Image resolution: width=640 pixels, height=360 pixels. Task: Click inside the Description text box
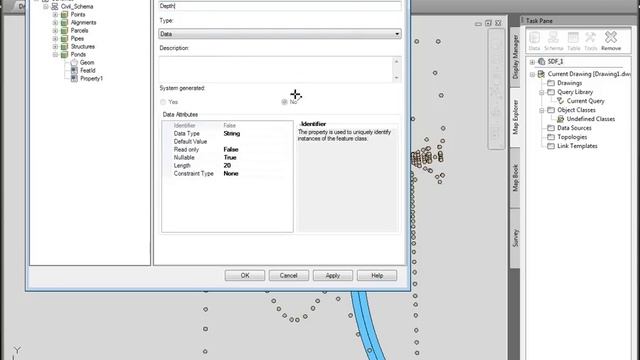276,69
